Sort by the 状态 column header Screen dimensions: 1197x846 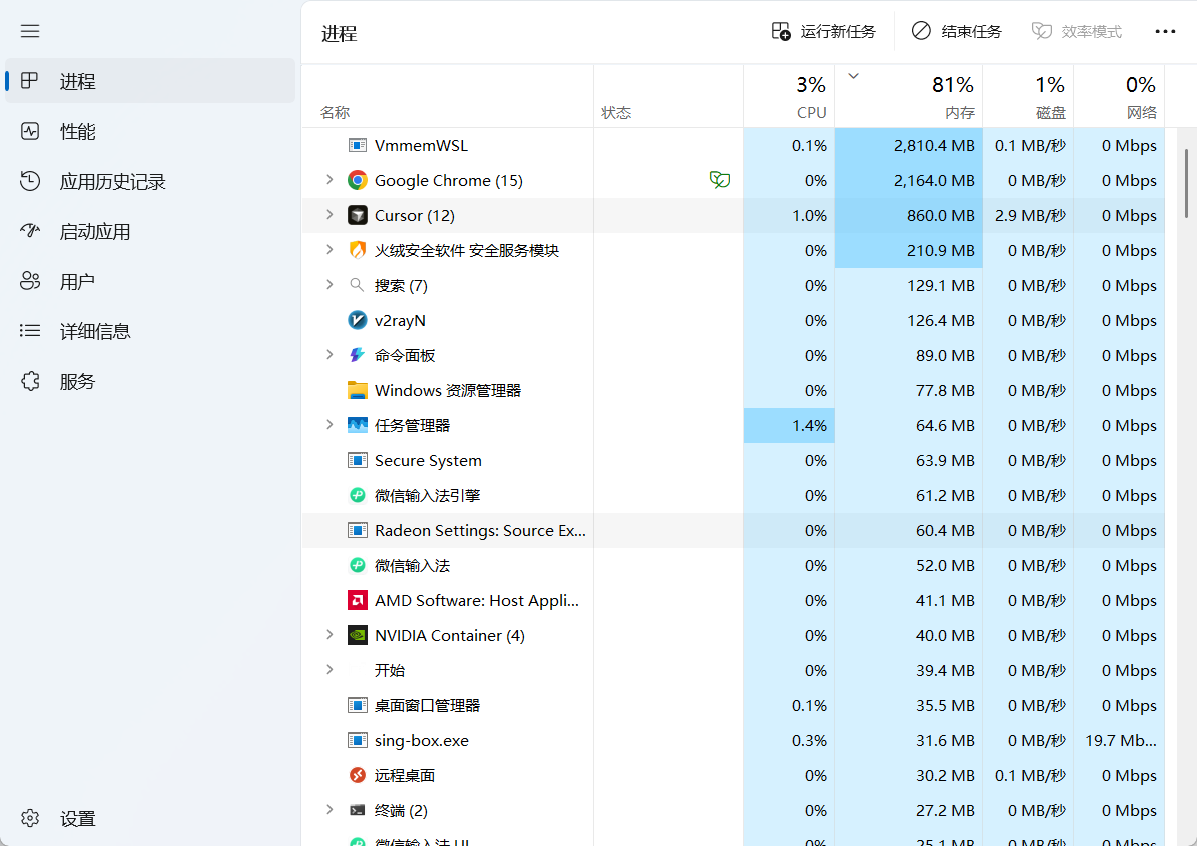(668, 96)
